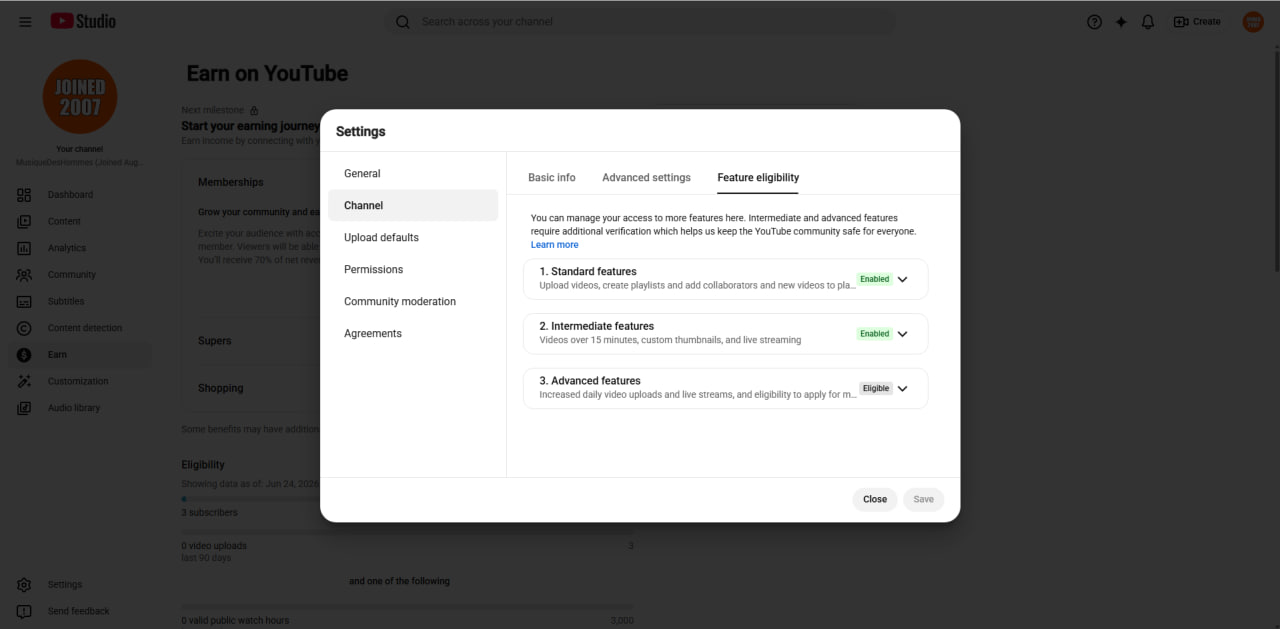This screenshot has height=629, width=1280.
Task: Click the Community label in sidebar
Action: point(72,275)
